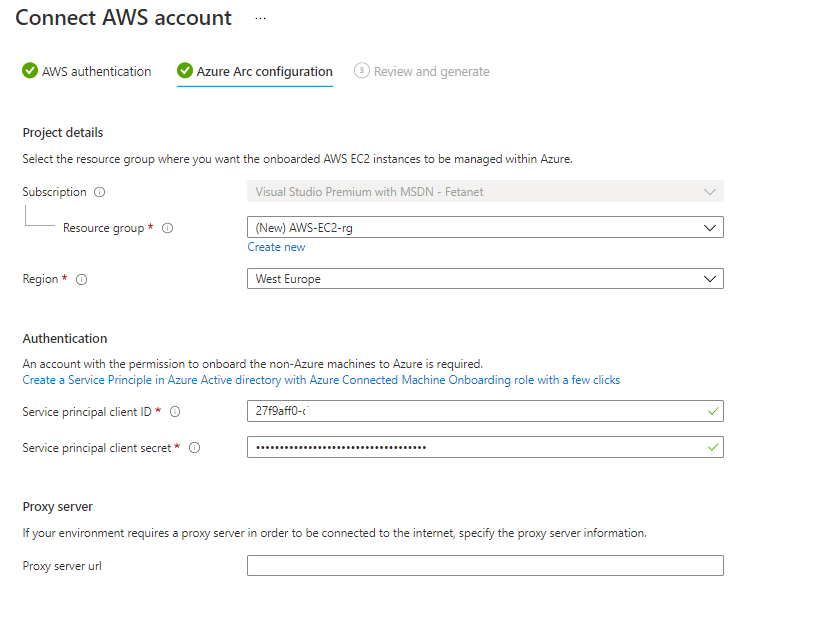Click green checkmark icon of Azure Arc configuration

point(185,71)
